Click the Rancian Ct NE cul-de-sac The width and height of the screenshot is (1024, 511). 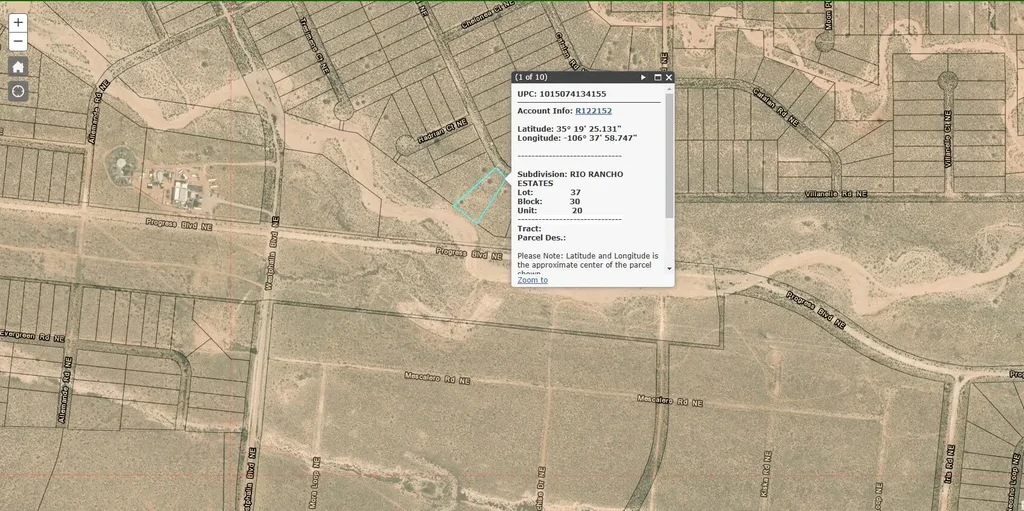coord(404,144)
